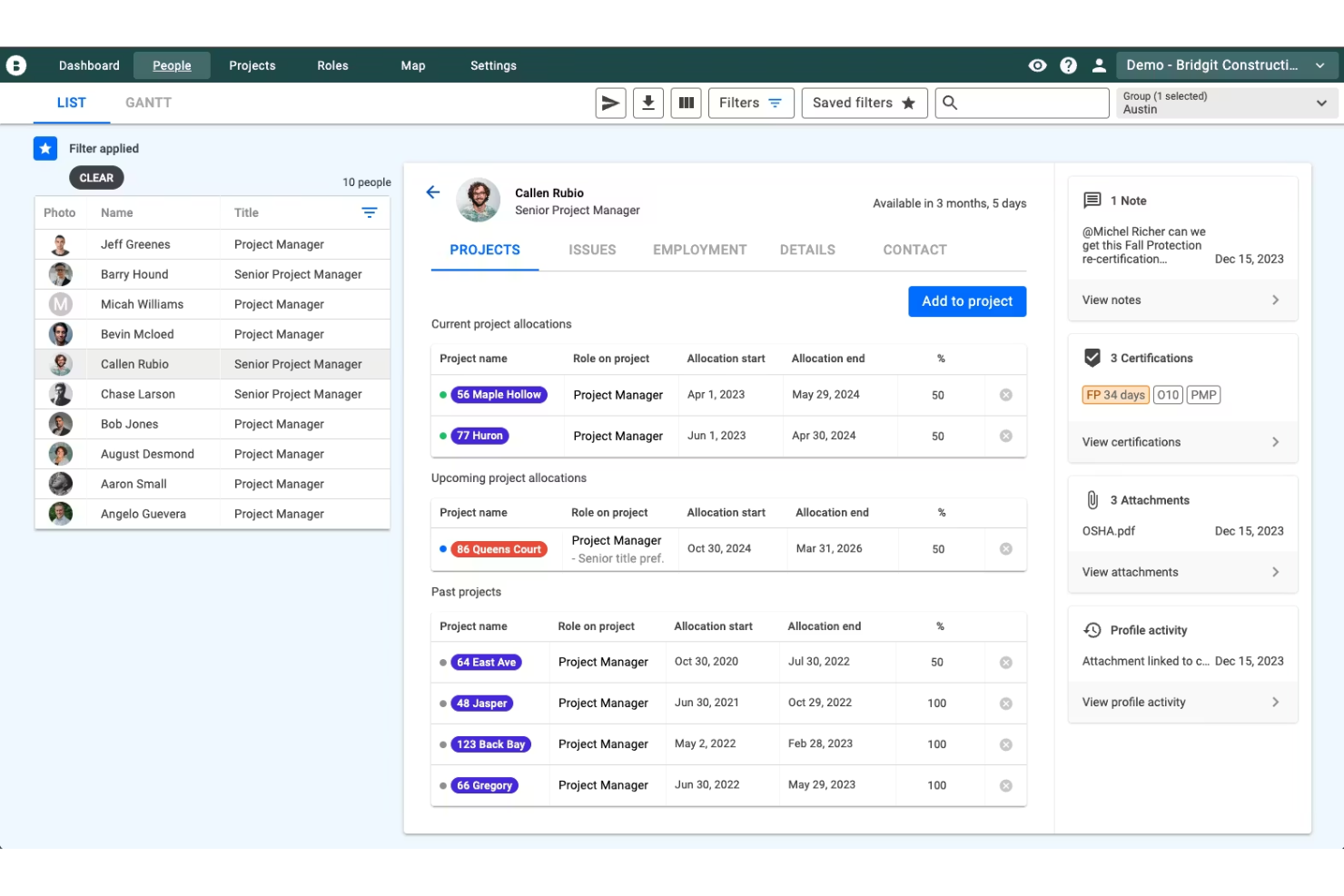Open the Map menu item
This screenshot has width=1344, height=896.
[x=413, y=64]
